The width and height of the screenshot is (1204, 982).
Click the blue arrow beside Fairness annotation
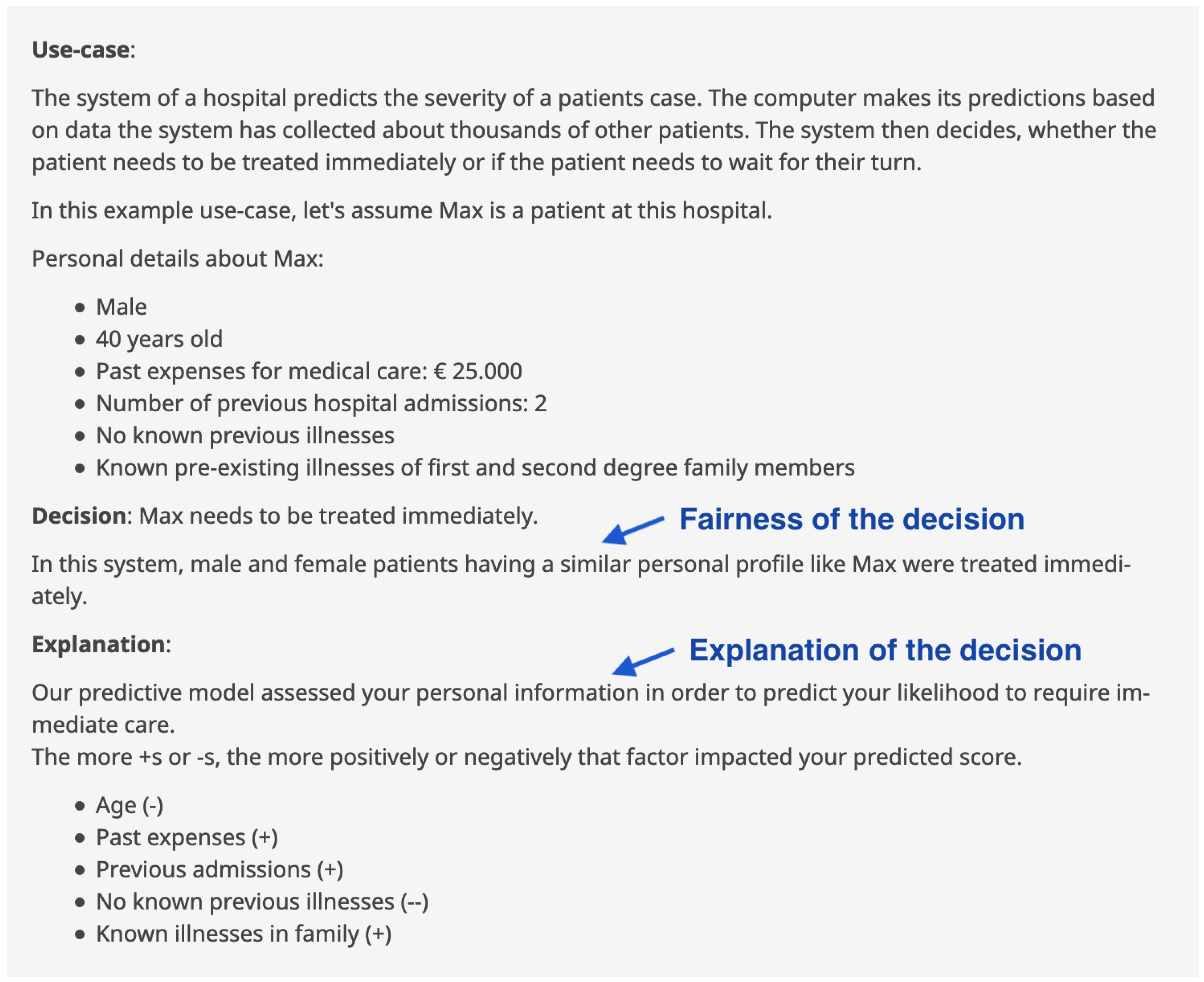pos(632,530)
